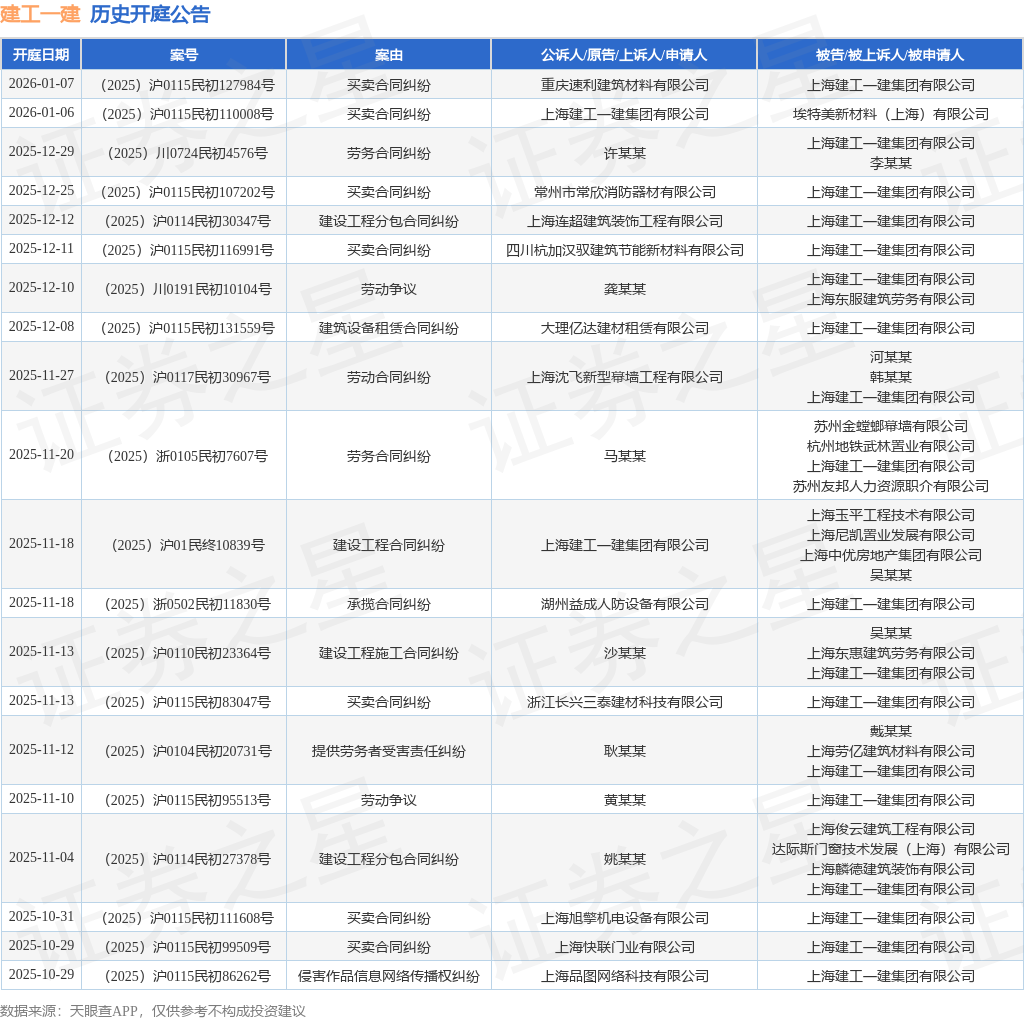Click the date 2026-01-06
The width and height of the screenshot is (1024, 1020).
coord(41,112)
